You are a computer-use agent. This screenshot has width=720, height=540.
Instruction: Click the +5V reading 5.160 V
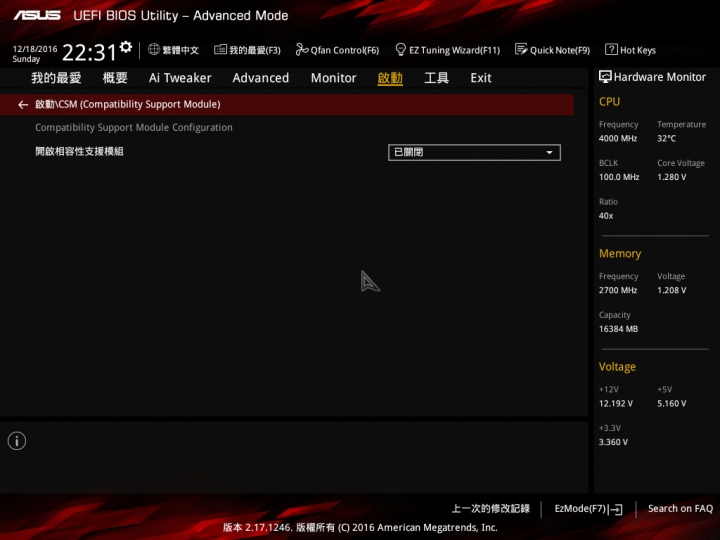pos(672,404)
